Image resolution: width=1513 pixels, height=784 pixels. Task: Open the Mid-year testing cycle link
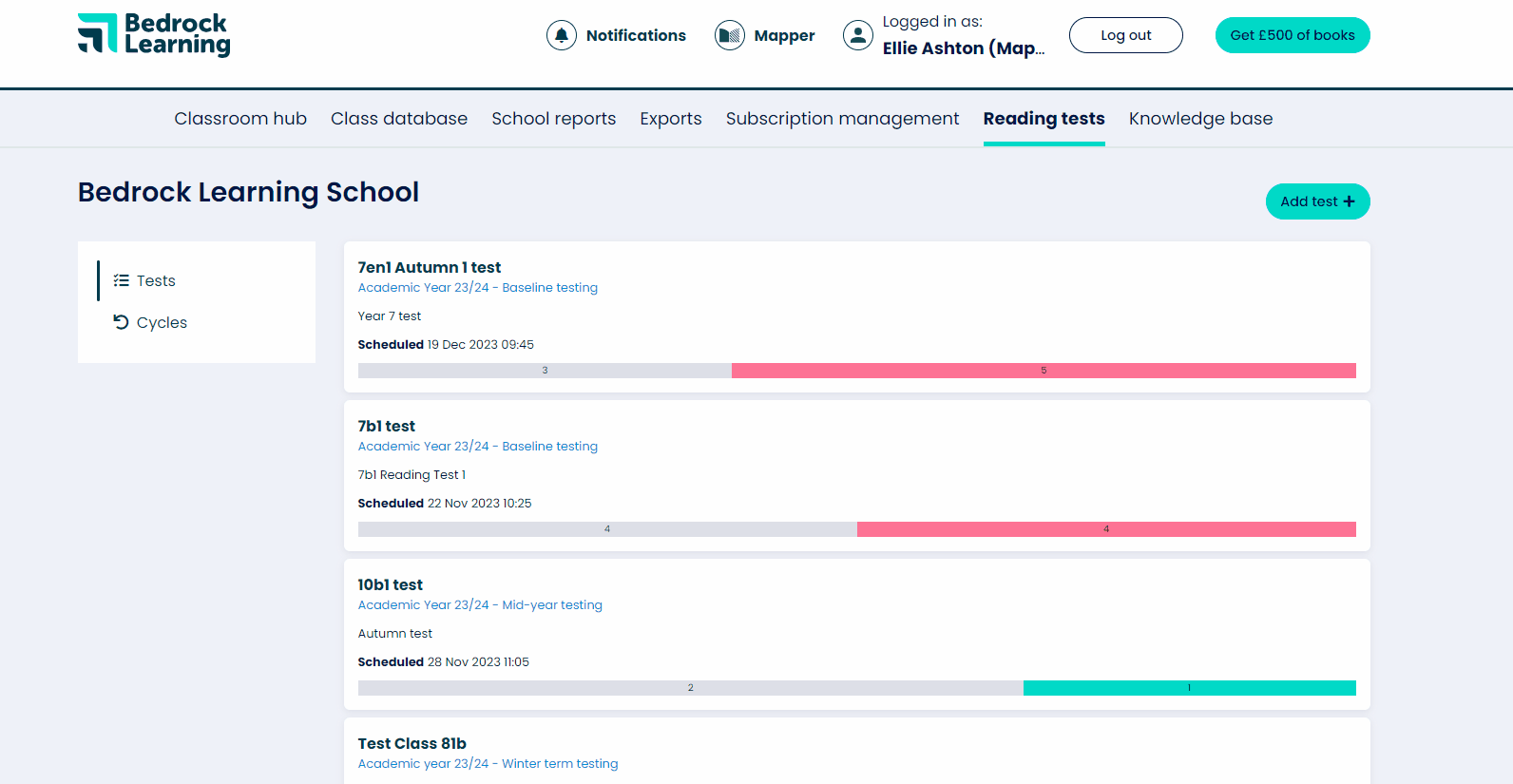480,604
